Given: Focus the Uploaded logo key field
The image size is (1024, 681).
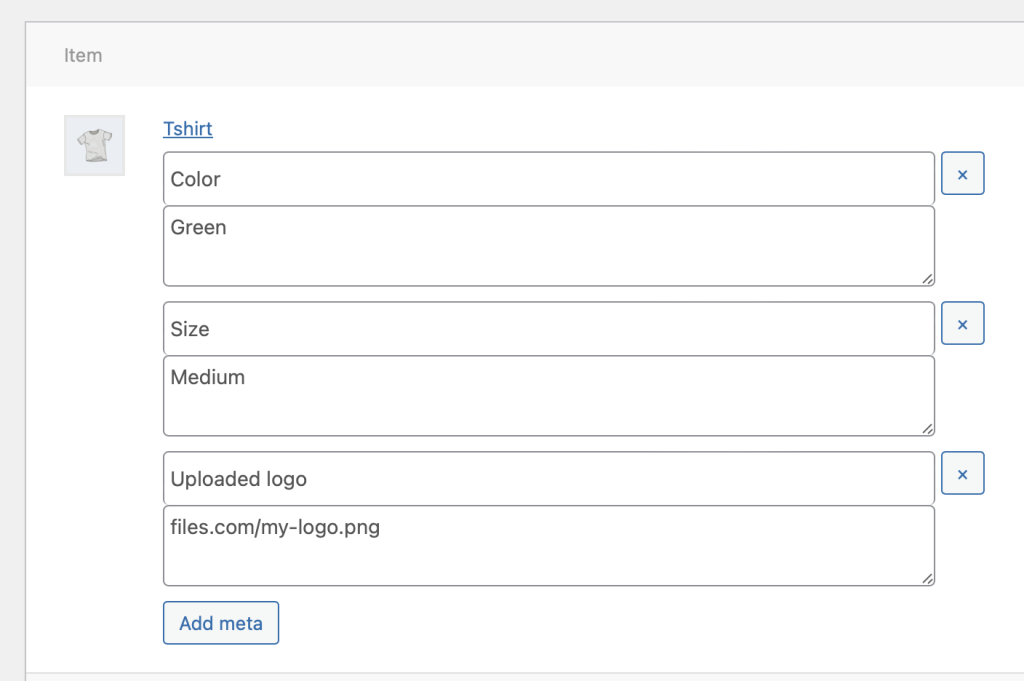Looking at the screenshot, I should [548, 479].
